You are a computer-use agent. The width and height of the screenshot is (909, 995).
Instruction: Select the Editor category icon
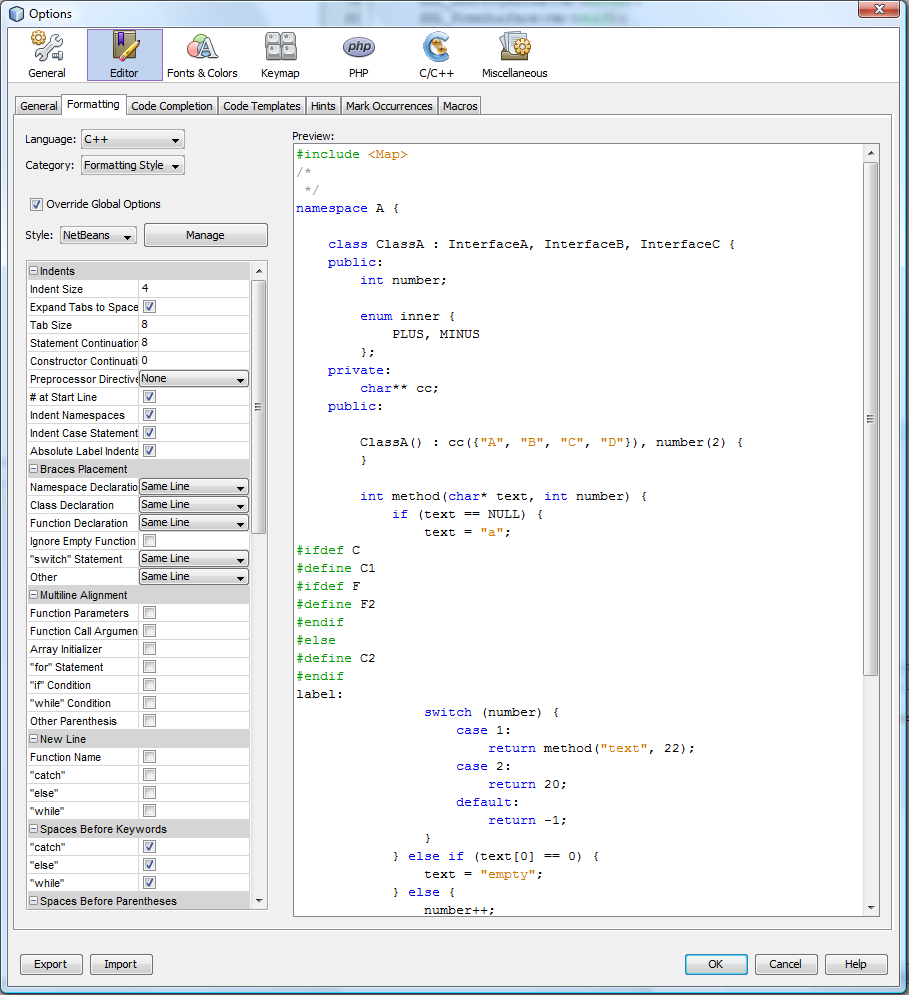click(124, 55)
